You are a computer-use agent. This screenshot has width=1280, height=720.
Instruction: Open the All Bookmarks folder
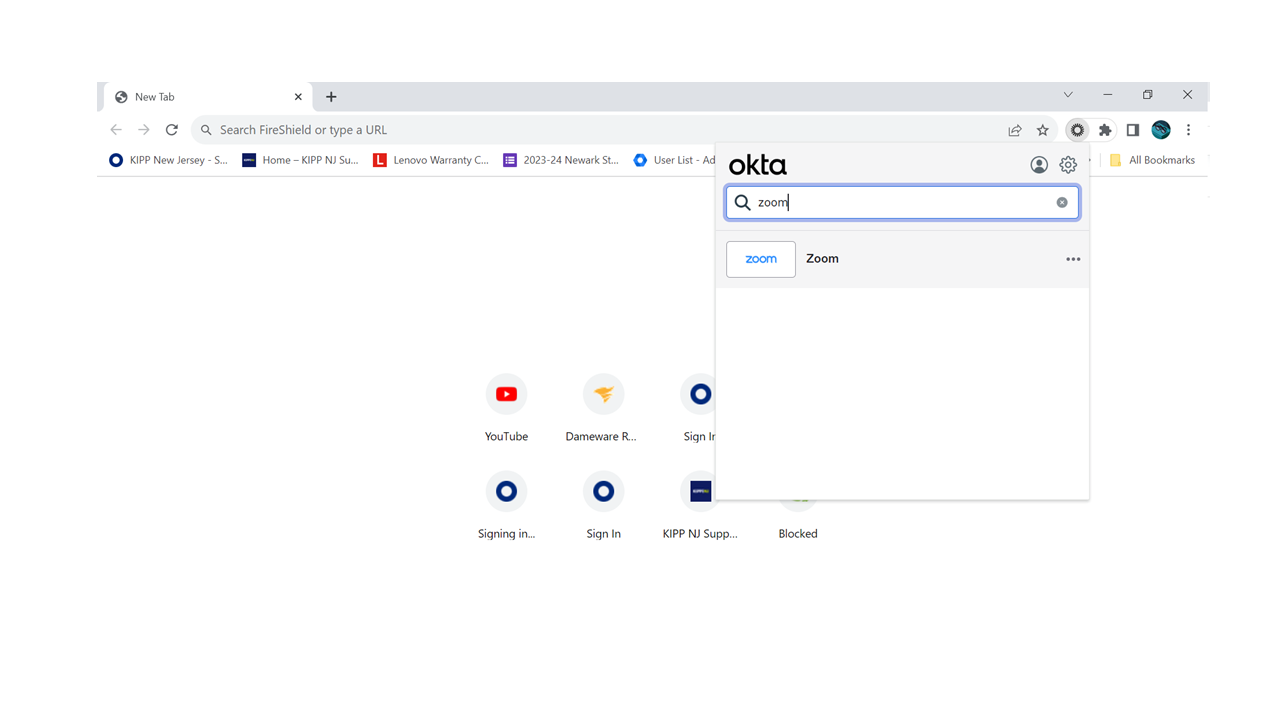point(1151,160)
